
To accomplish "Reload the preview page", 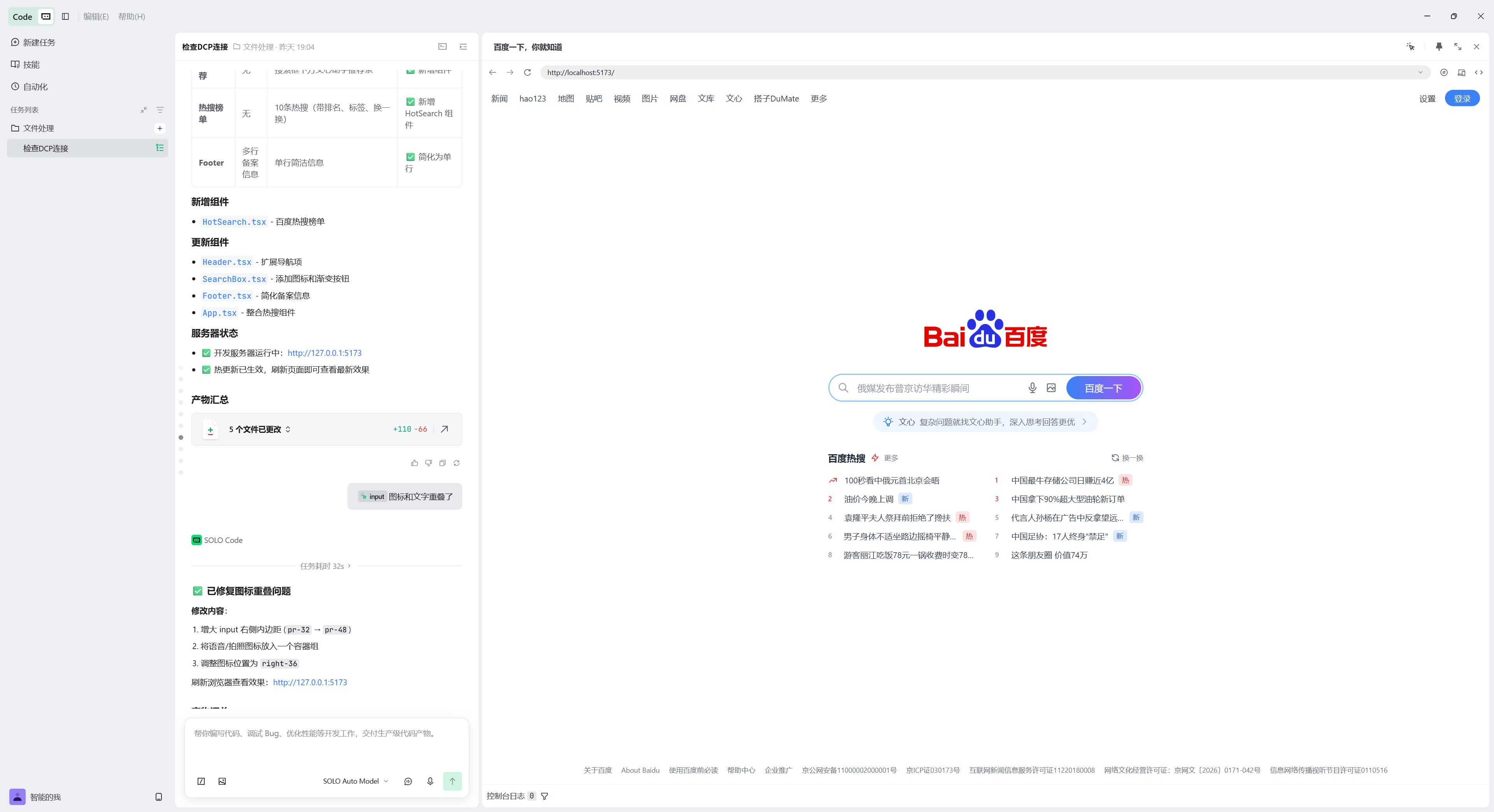I will tap(527, 72).
